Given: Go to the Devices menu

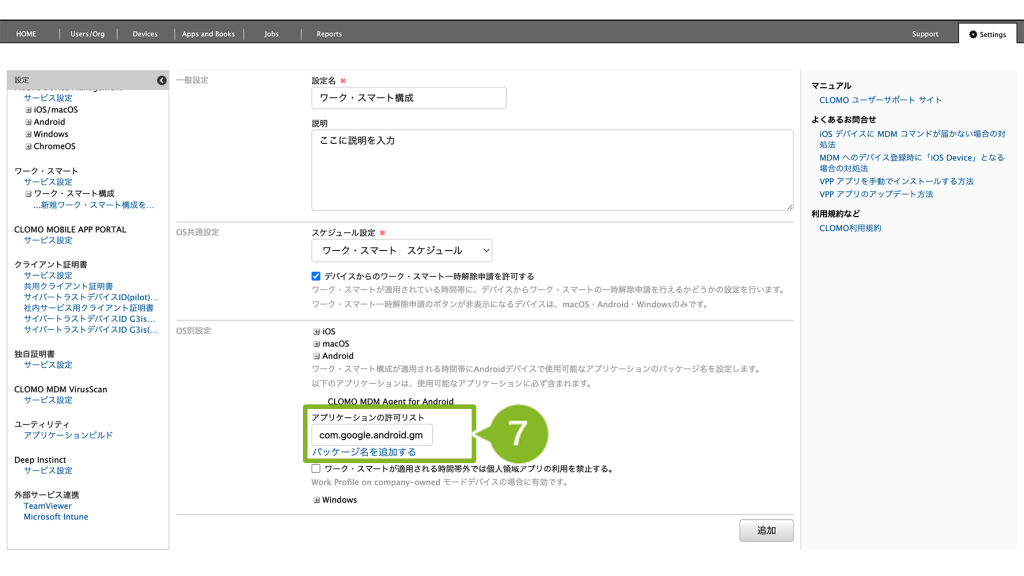Looking at the screenshot, I should click(145, 34).
